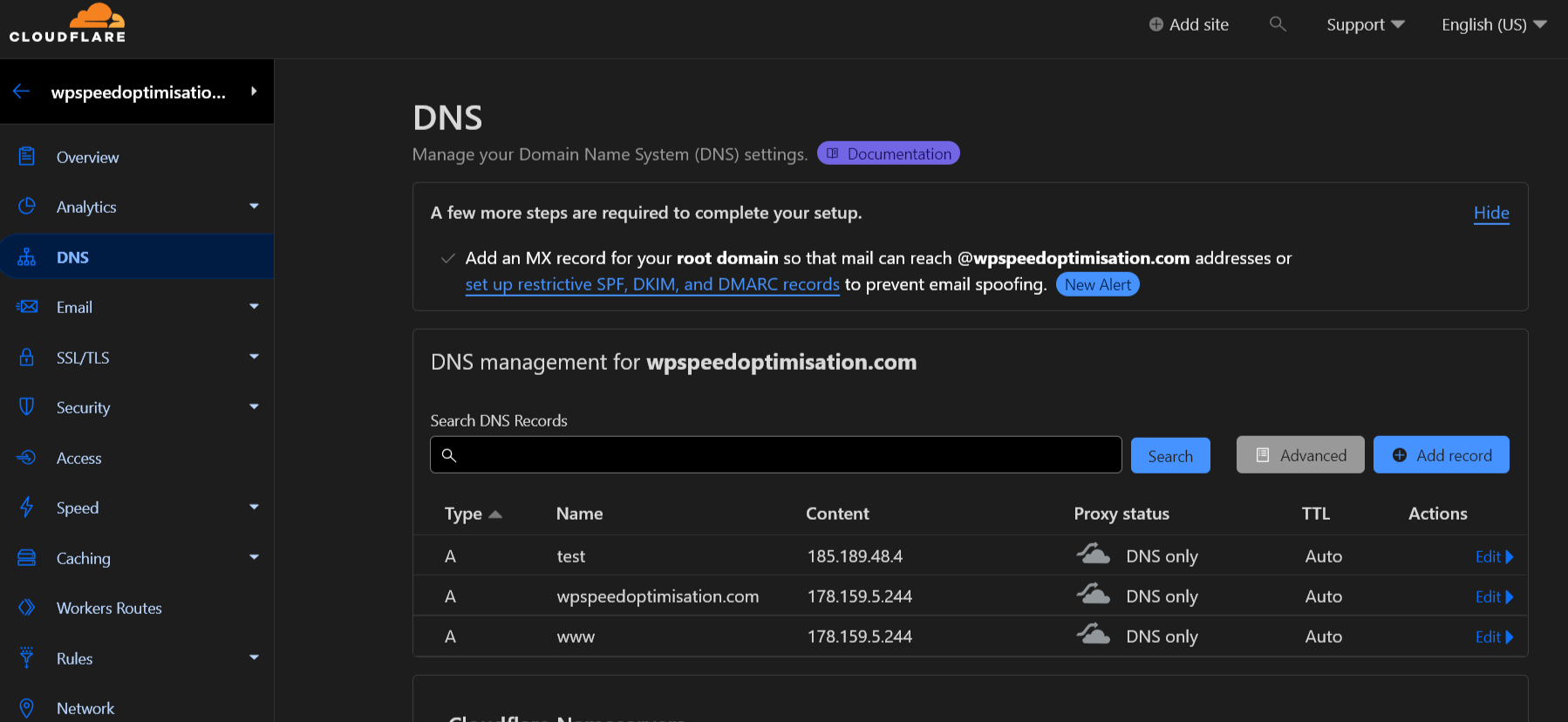
Task: Expand the Email sidebar section arrow
Action: pos(254,307)
